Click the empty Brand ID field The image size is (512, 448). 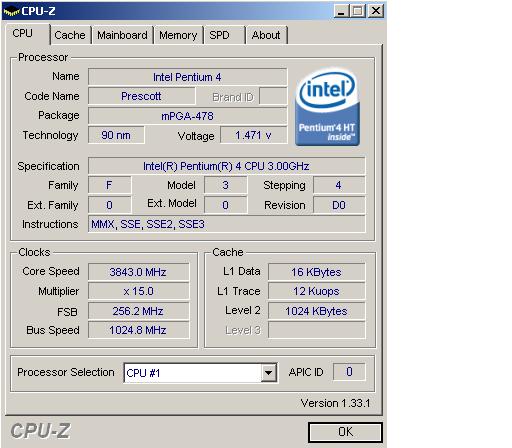point(273,96)
